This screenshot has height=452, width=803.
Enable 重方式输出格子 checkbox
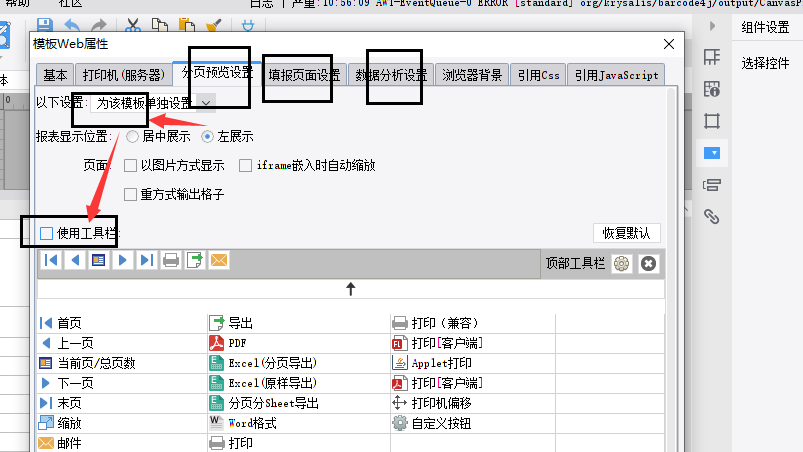click(131, 195)
